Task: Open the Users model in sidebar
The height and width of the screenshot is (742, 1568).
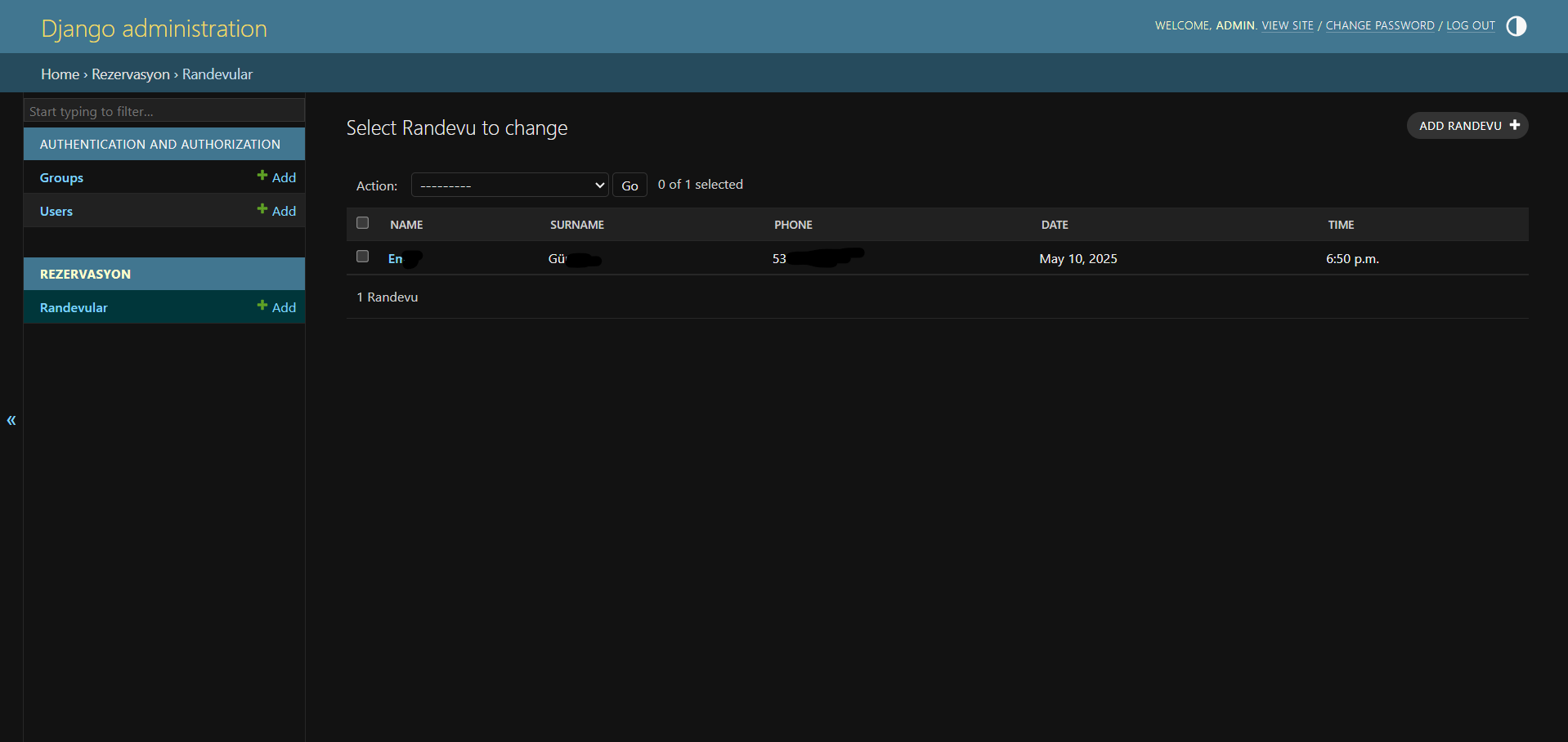Action: [56, 211]
